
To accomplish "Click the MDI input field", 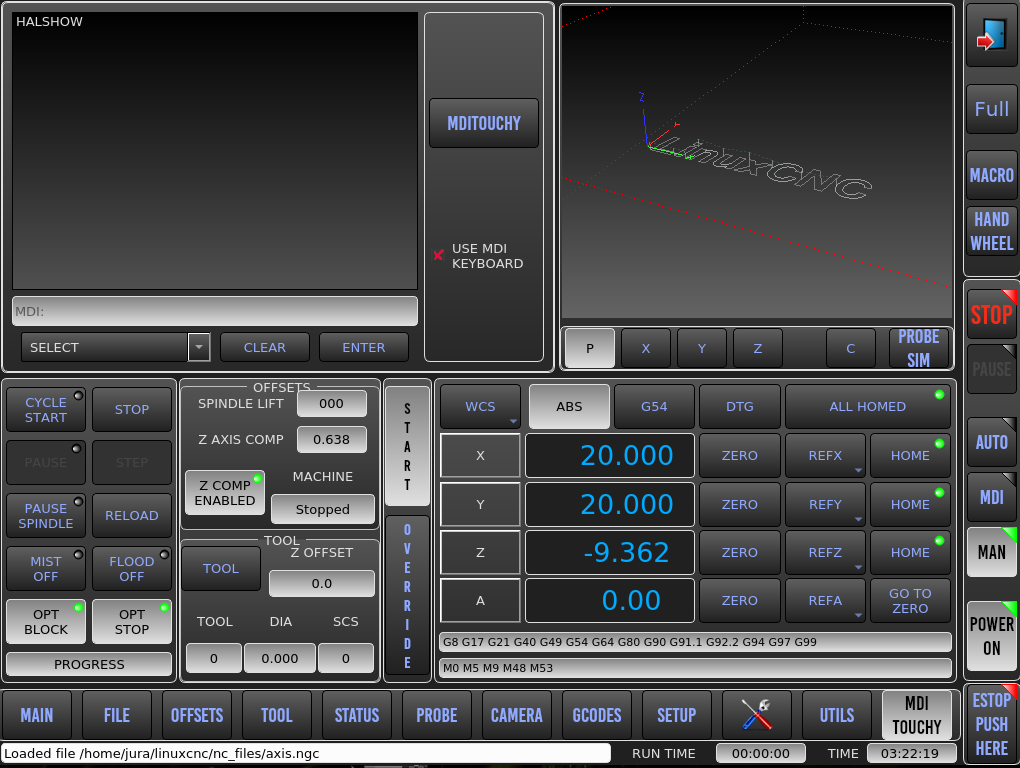I will click(x=215, y=311).
